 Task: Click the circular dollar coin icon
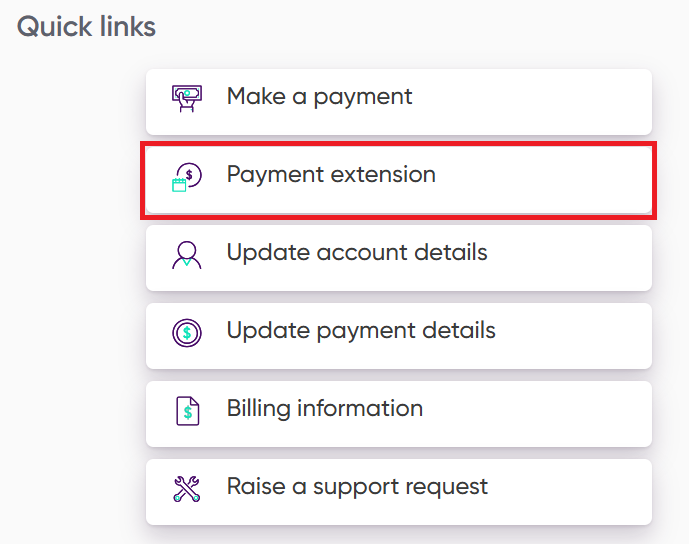point(186,332)
